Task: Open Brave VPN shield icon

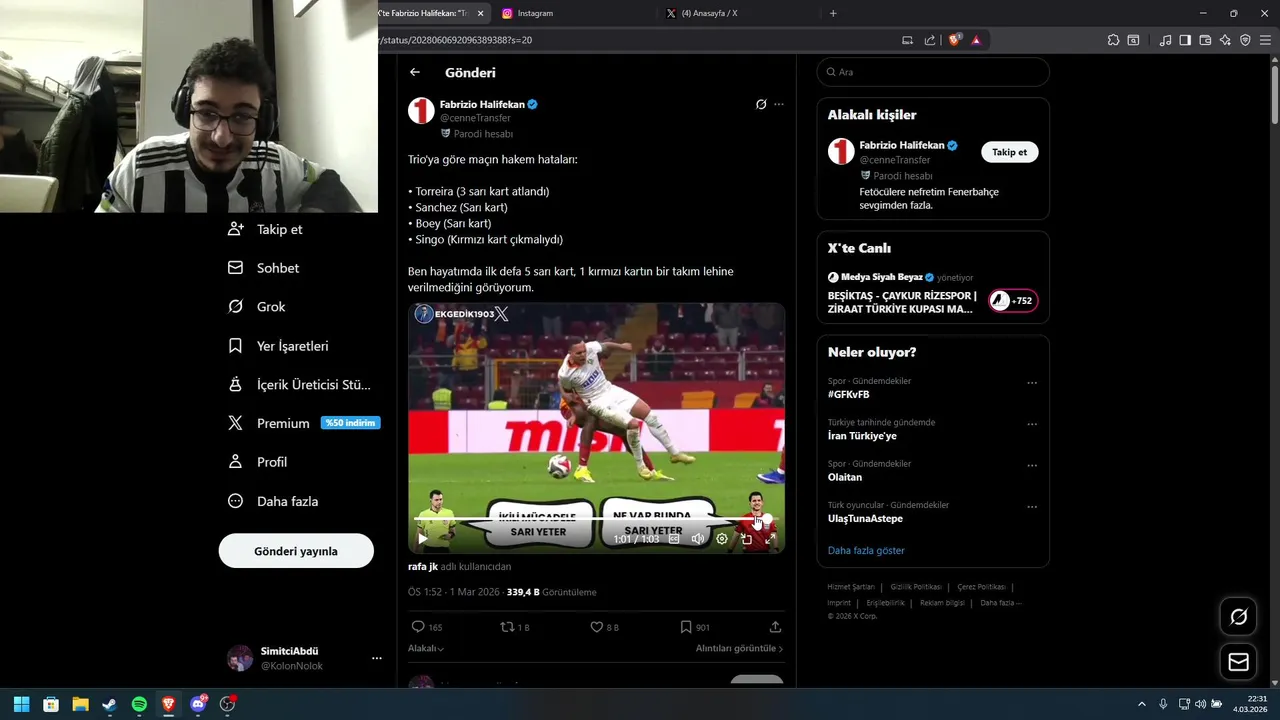Action: coord(1245,40)
